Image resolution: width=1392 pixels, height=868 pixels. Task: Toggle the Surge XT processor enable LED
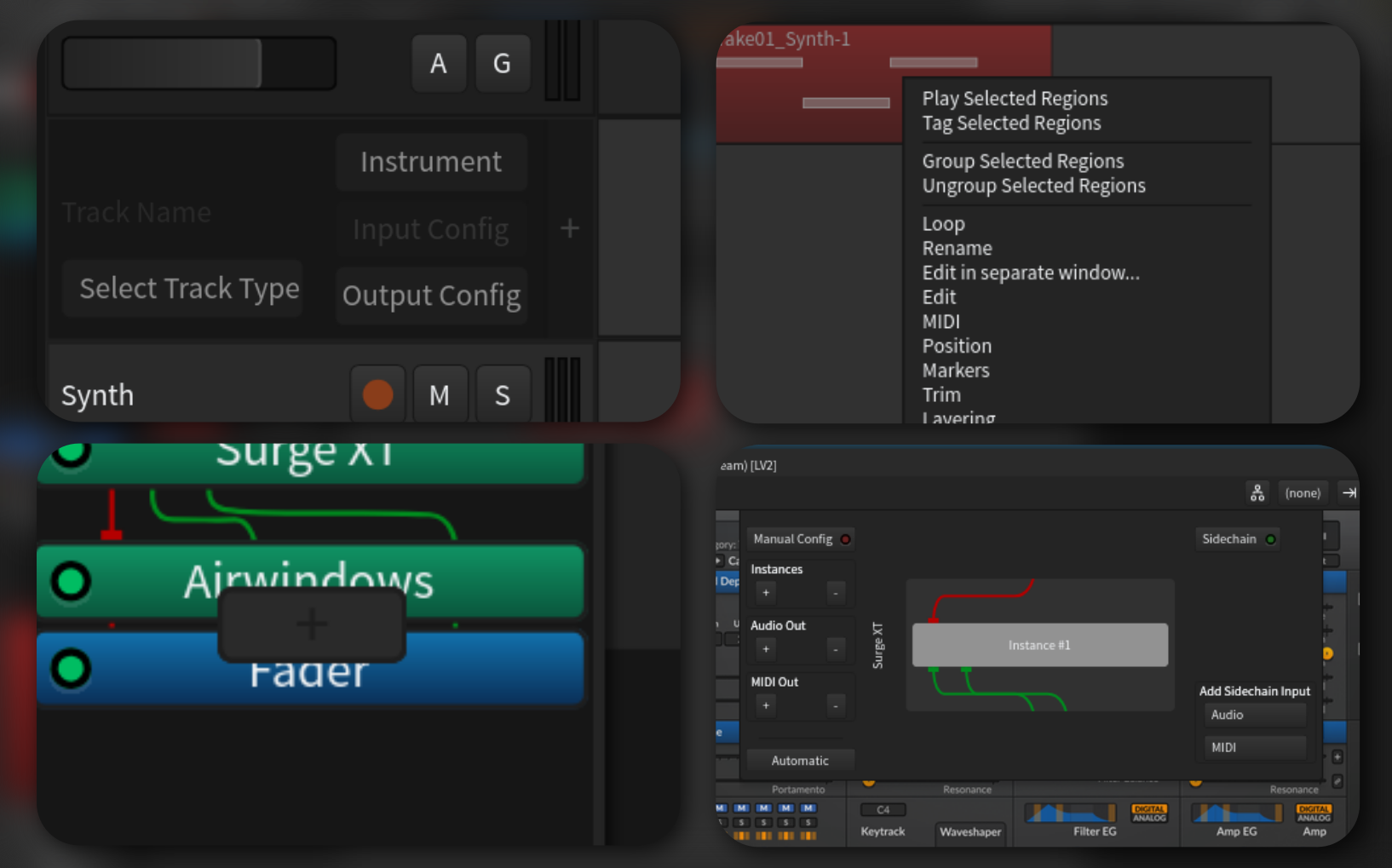(72, 451)
